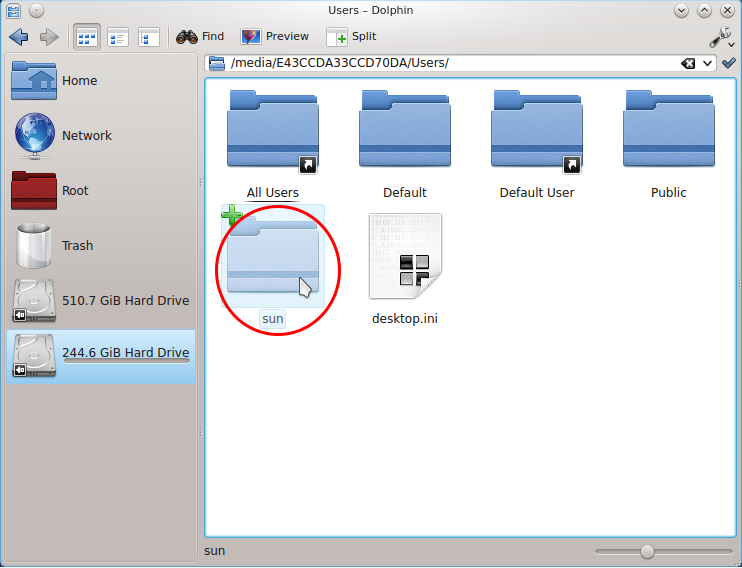Switch to Icons view mode
This screenshot has height=568, width=742.
click(x=87, y=37)
